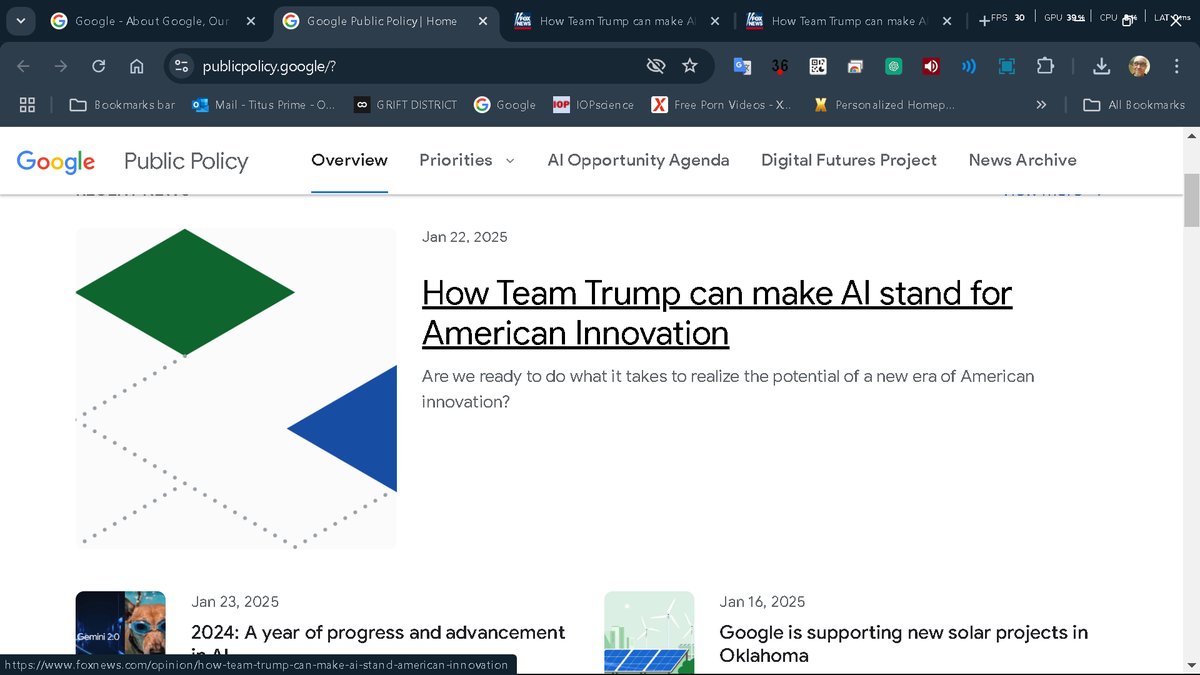The image size is (1200, 675).
Task: Open the All Bookmarks folder
Action: click(x=1135, y=104)
